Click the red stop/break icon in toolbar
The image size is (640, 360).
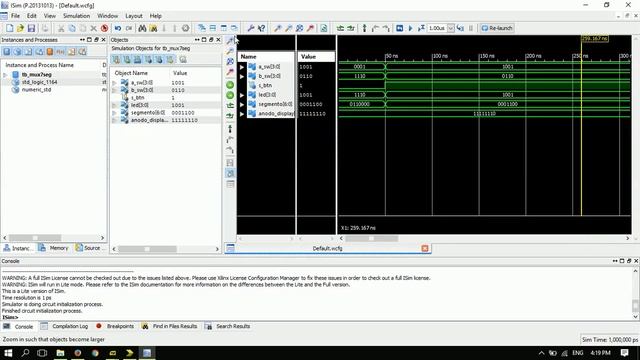[104, 28]
